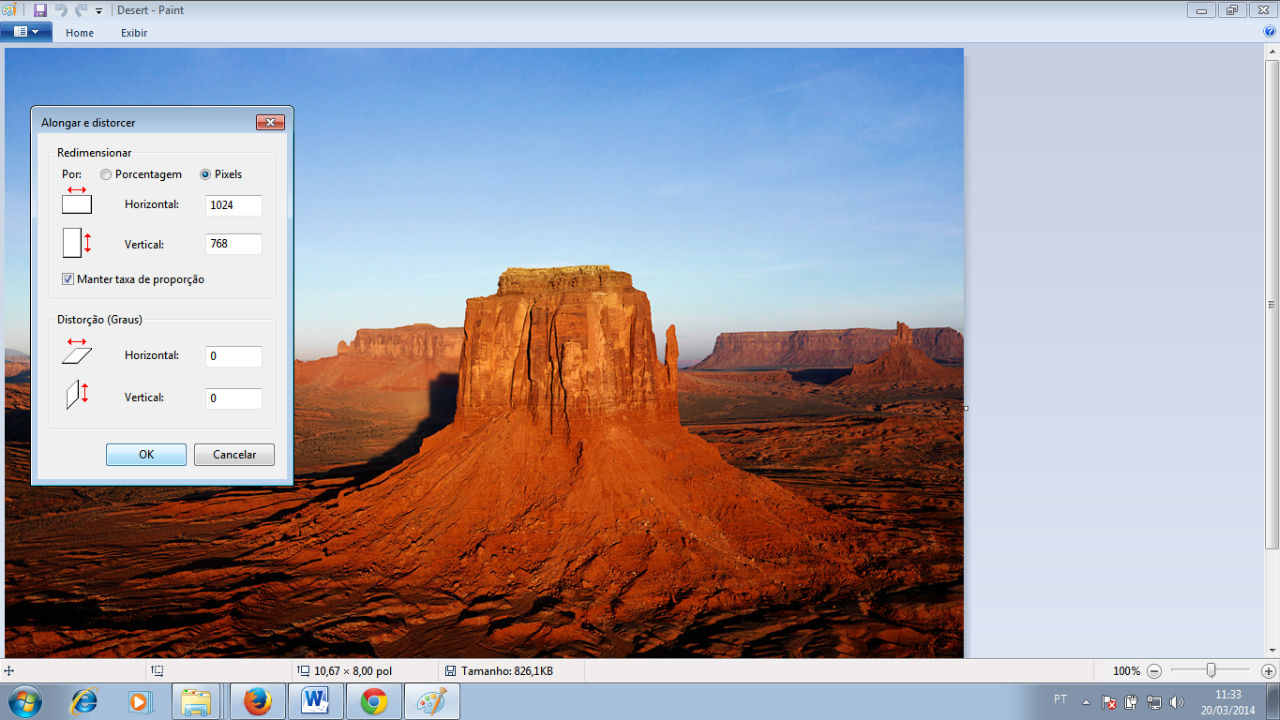Click the scroll down arrow of the canvas
The image size is (1280, 720).
pyautogui.click(x=1272, y=651)
